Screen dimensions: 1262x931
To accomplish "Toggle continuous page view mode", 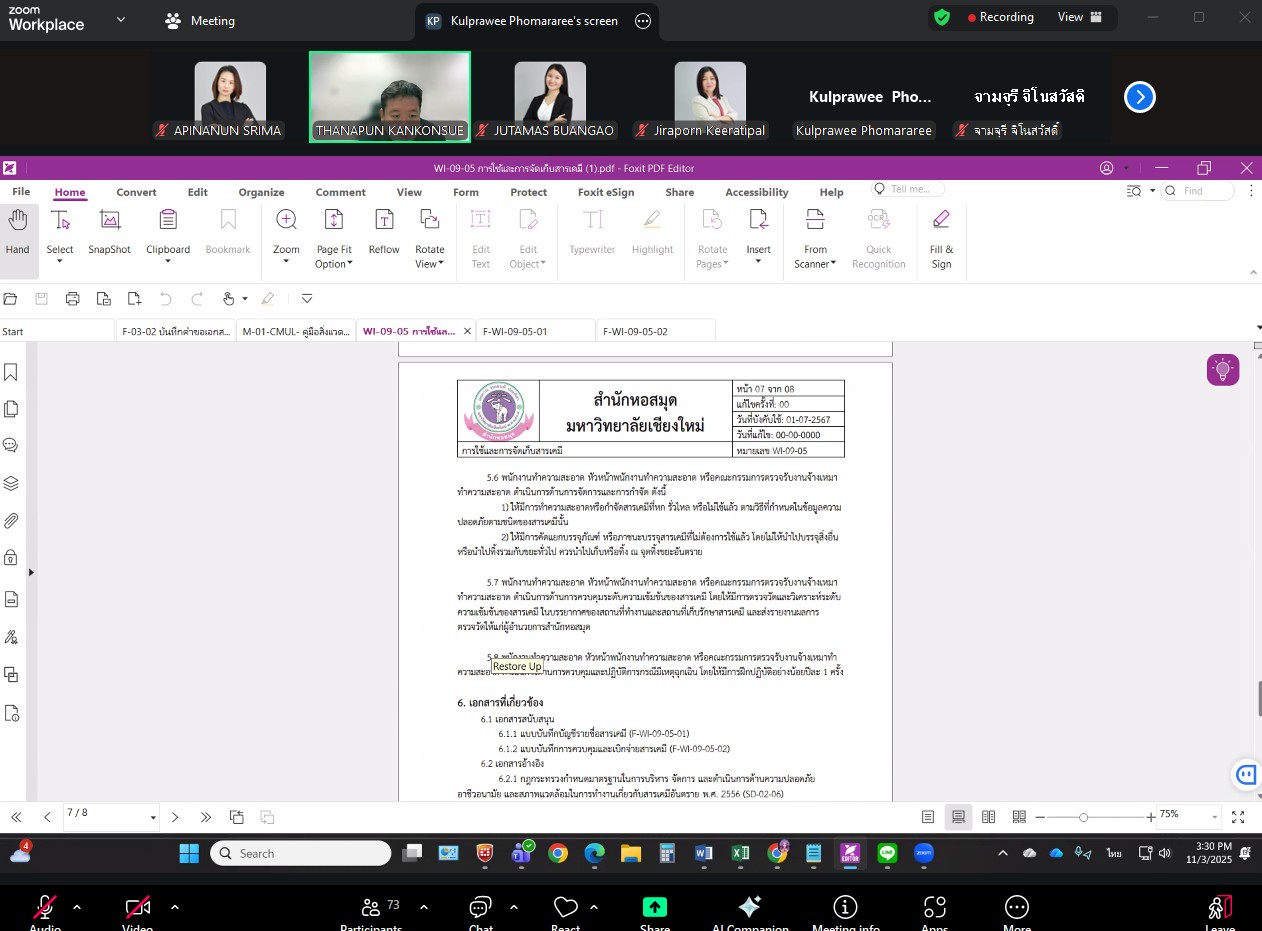I will click(x=958, y=817).
